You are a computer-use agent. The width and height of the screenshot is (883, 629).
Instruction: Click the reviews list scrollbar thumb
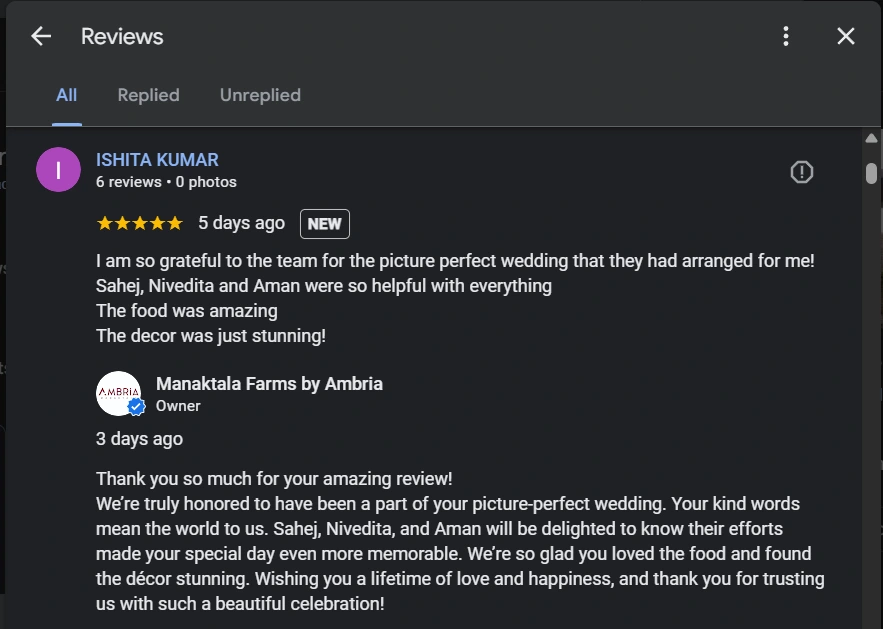point(871,172)
